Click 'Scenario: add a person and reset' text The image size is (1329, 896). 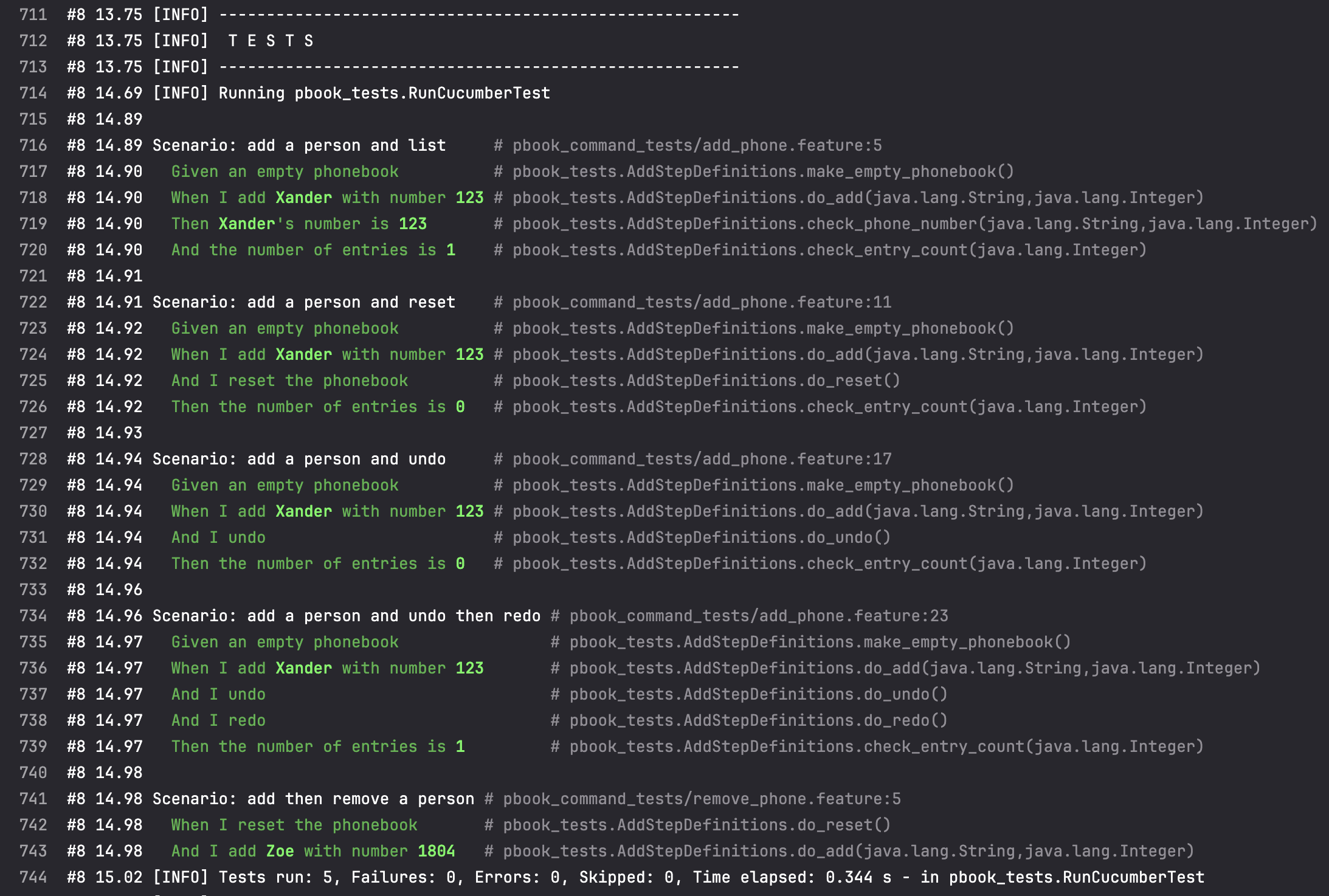click(303, 302)
